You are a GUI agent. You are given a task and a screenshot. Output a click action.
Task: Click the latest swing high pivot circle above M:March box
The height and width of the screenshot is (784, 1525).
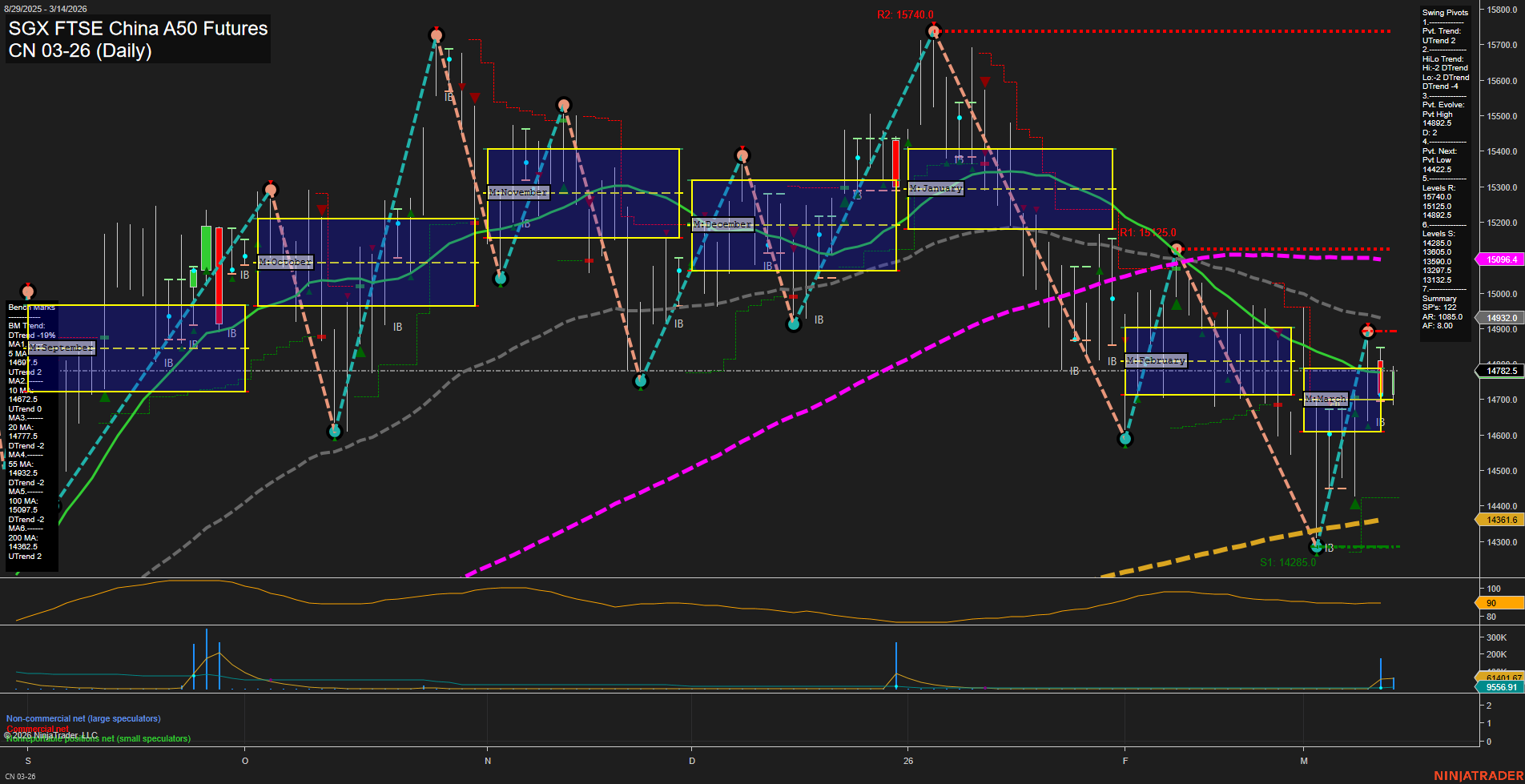click(x=1367, y=331)
